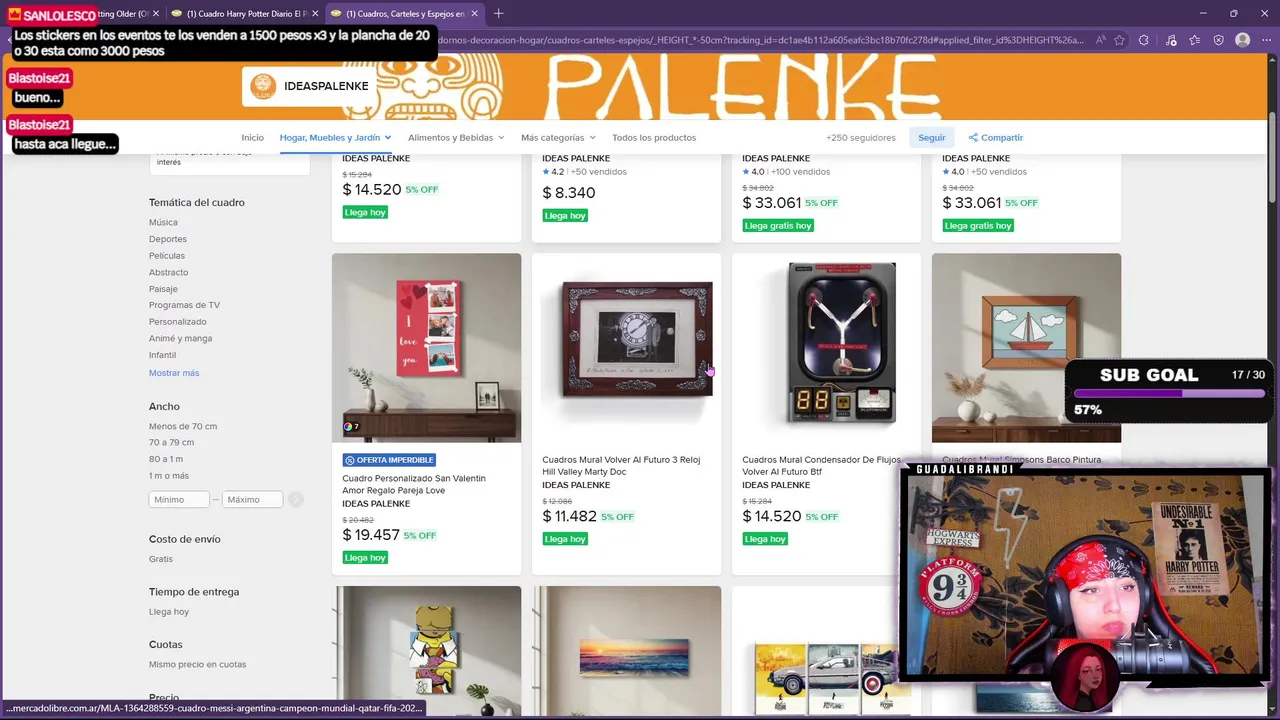Expand Hogar, Muebles y Jardín dropdown
Screen dimensions: 1280x720
(x=335, y=138)
